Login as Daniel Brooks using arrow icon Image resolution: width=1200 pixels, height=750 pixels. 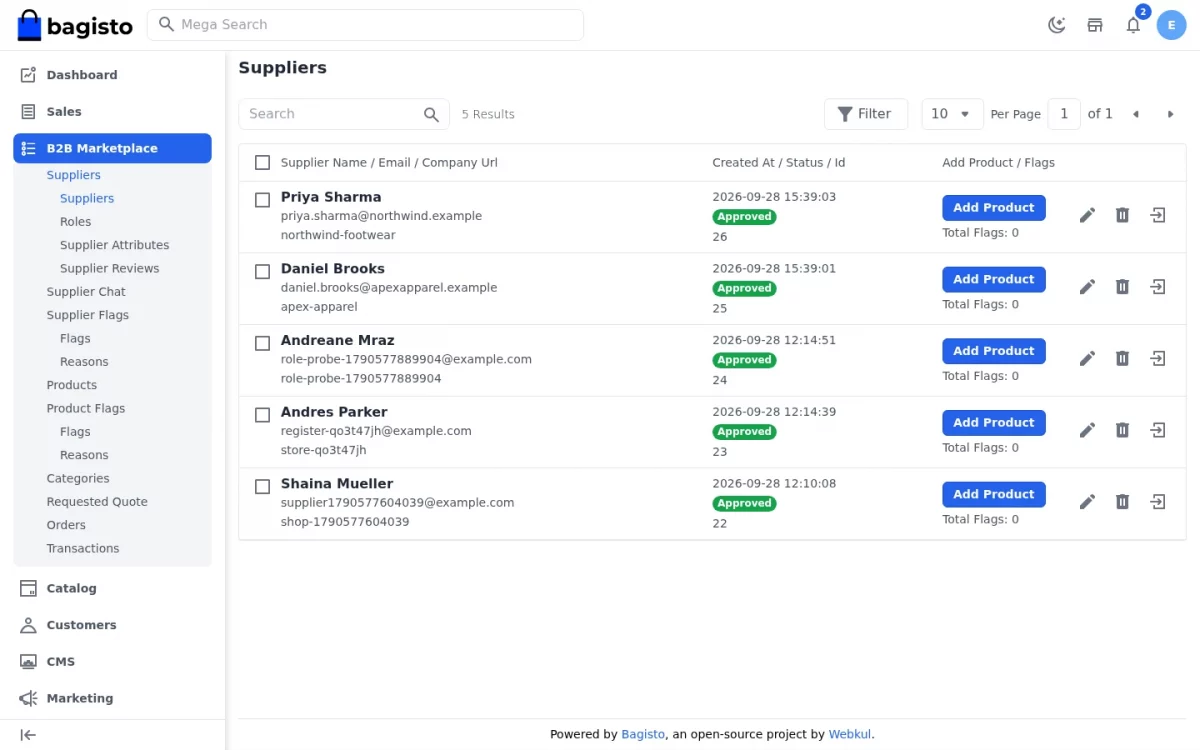pos(1158,287)
